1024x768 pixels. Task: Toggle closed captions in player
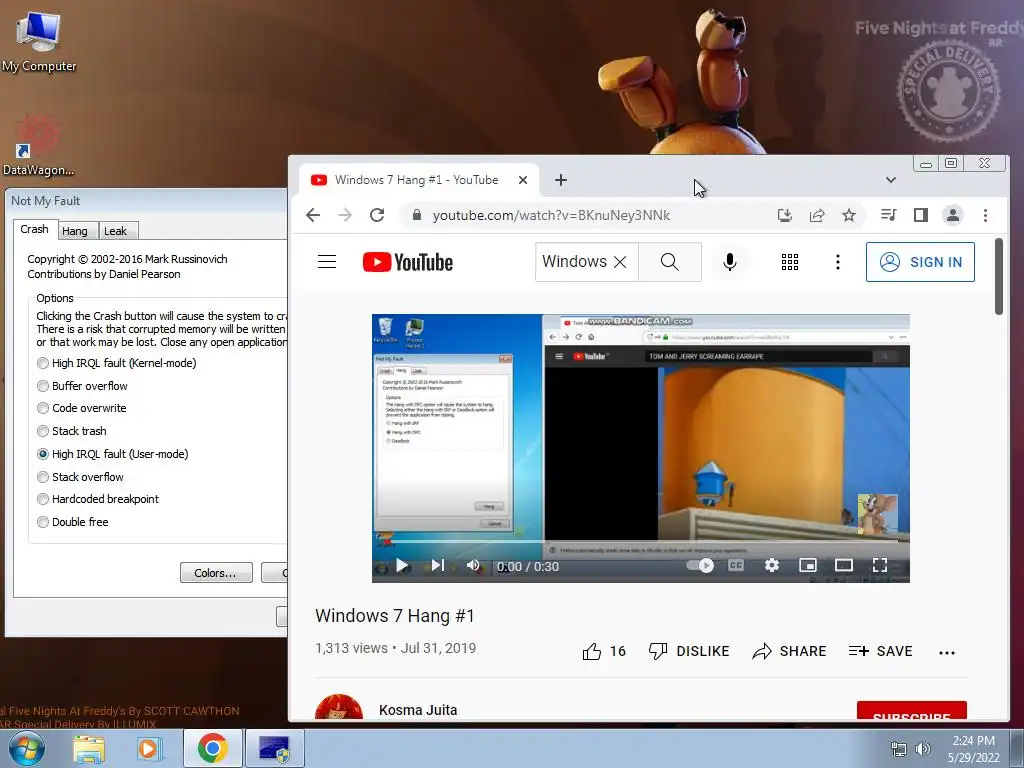(736, 566)
